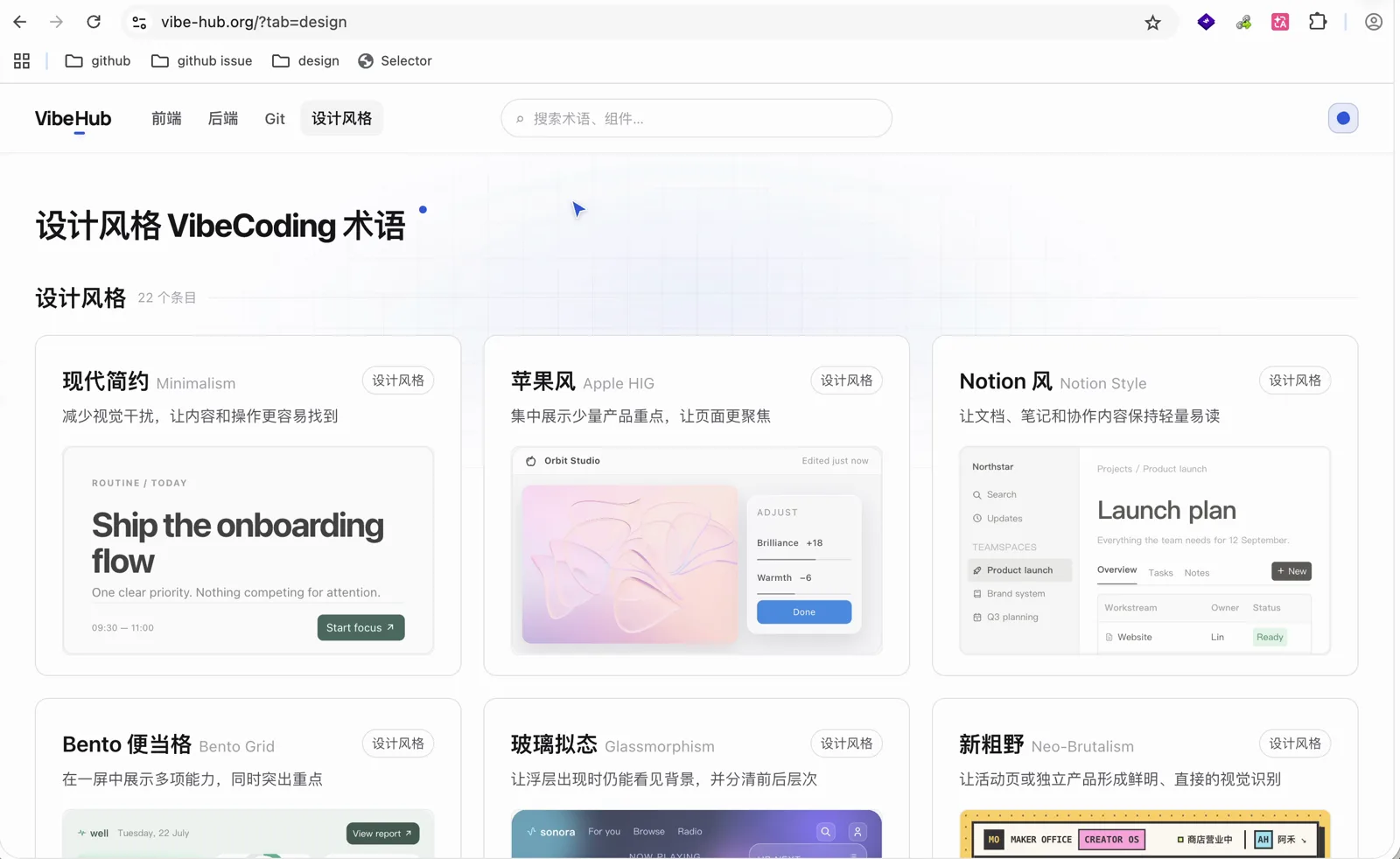Toggle the blue theme button

point(1343,118)
